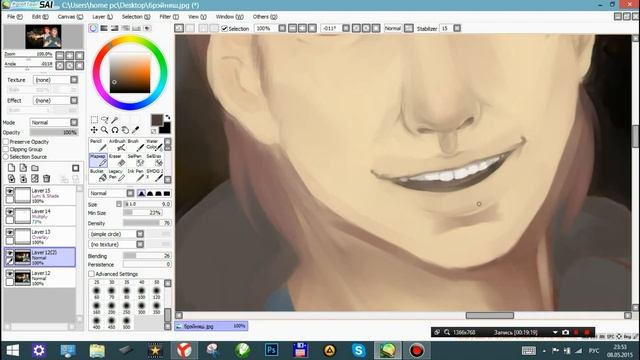The image size is (640, 360).
Task: Show the color wheel panel
Action: click(93, 28)
